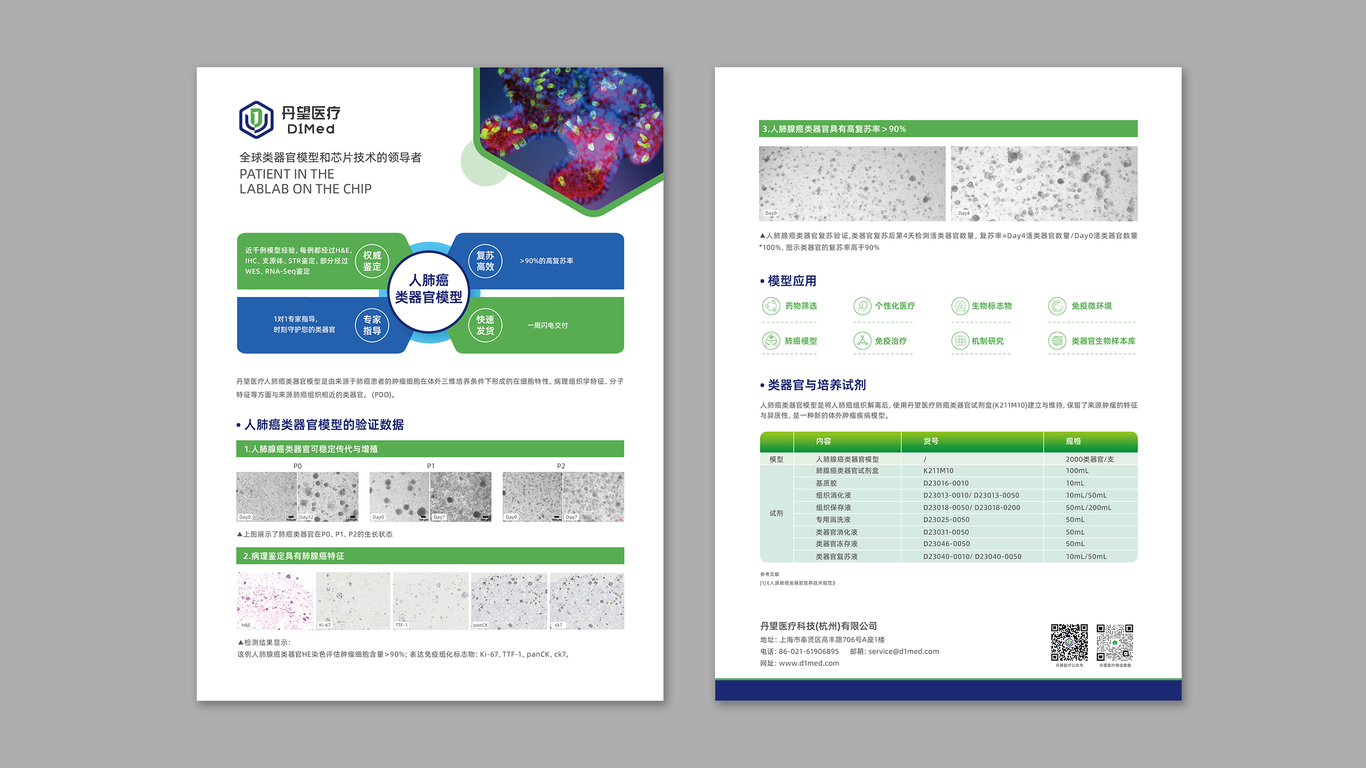Image resolution: width=1366 pixels, height=768 pixels.
Task: Click the reference 《人源肺癌类器官培养技术规范》
Action: [800, 583]
